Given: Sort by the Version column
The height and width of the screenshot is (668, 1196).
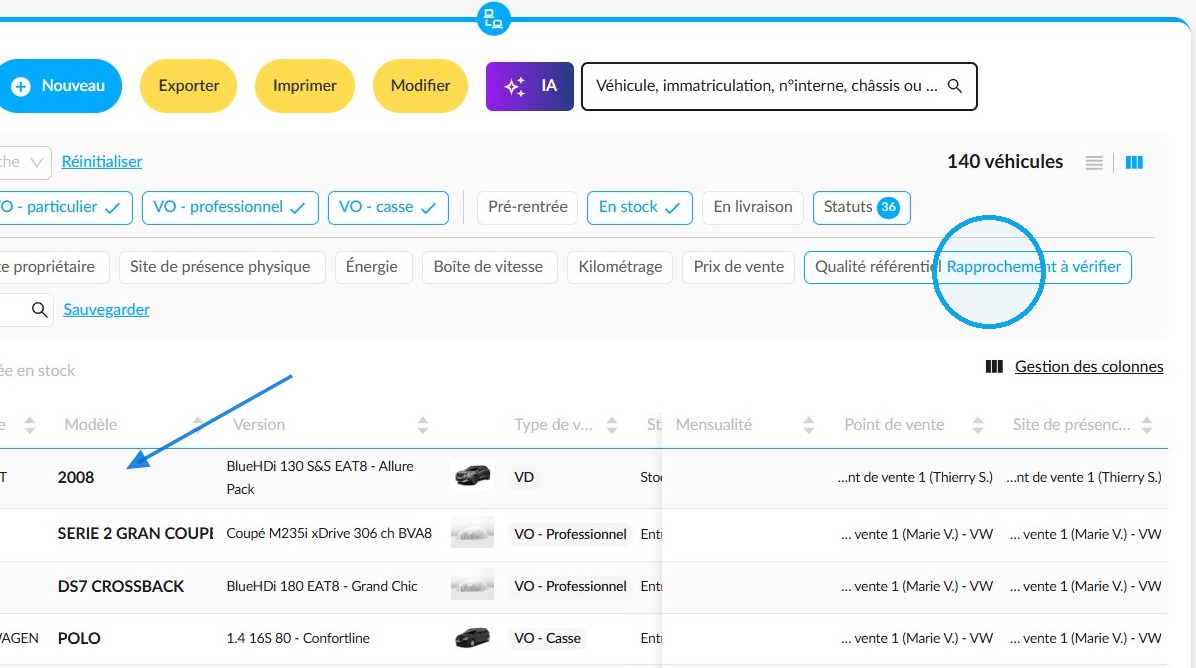Looking at the screenshot, I should (423, 425).
